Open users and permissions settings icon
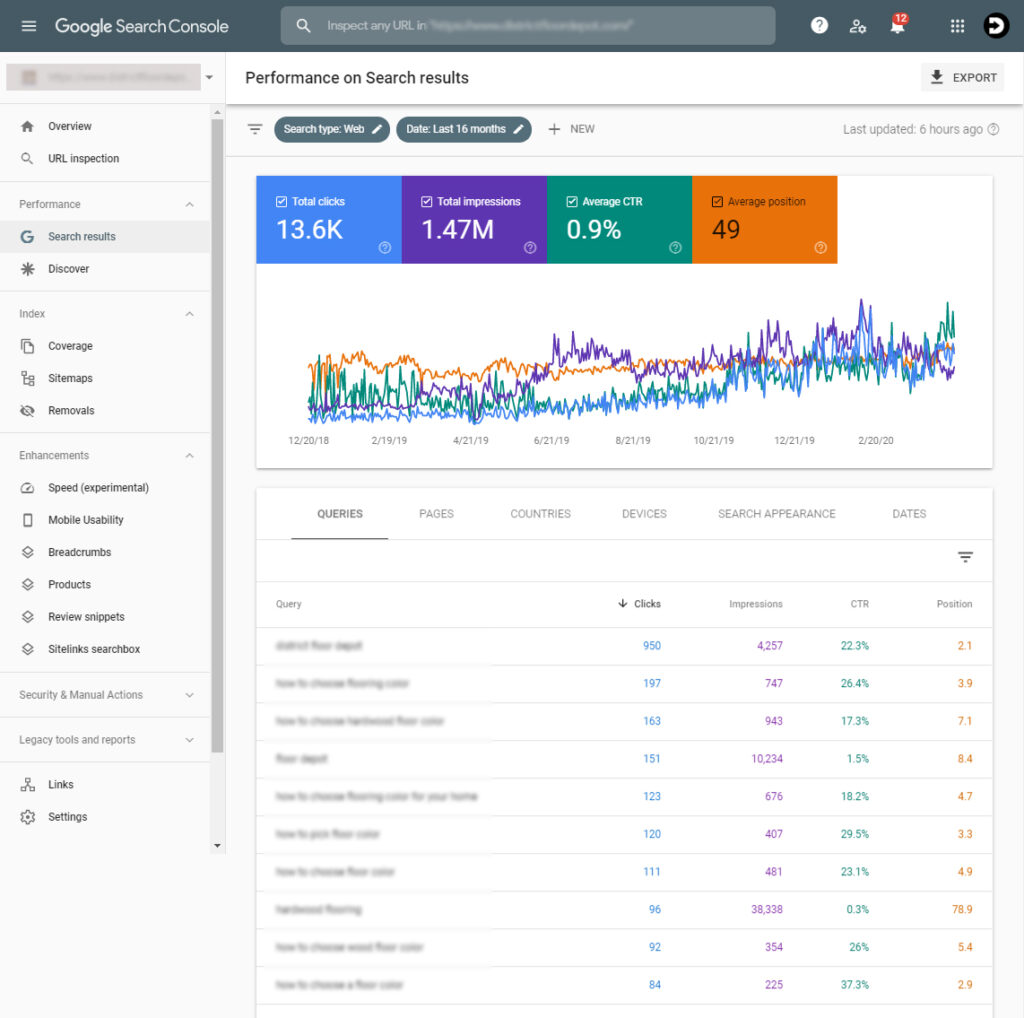The width and height of the screenshot is (1024, 1018). [857, 26]
